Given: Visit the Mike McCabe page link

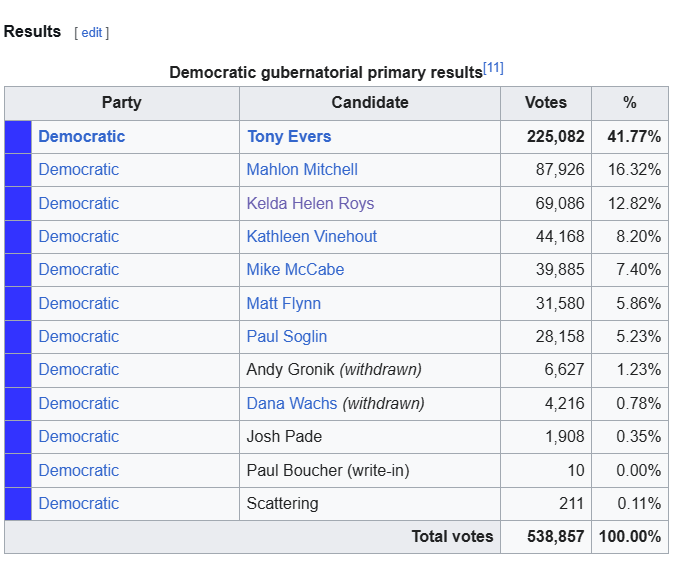Looking at the screenshot, I should 295,269.
